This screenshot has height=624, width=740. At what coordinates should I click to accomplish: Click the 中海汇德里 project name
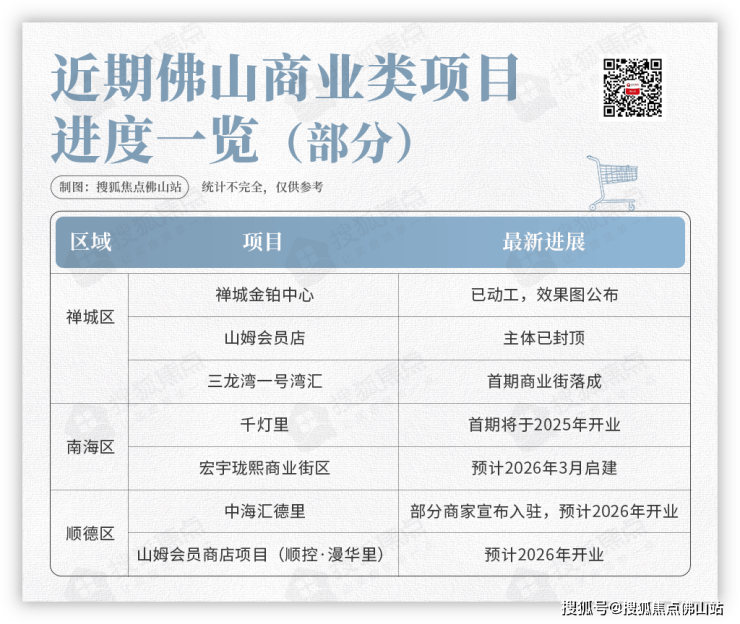click(x=264, y=511)
